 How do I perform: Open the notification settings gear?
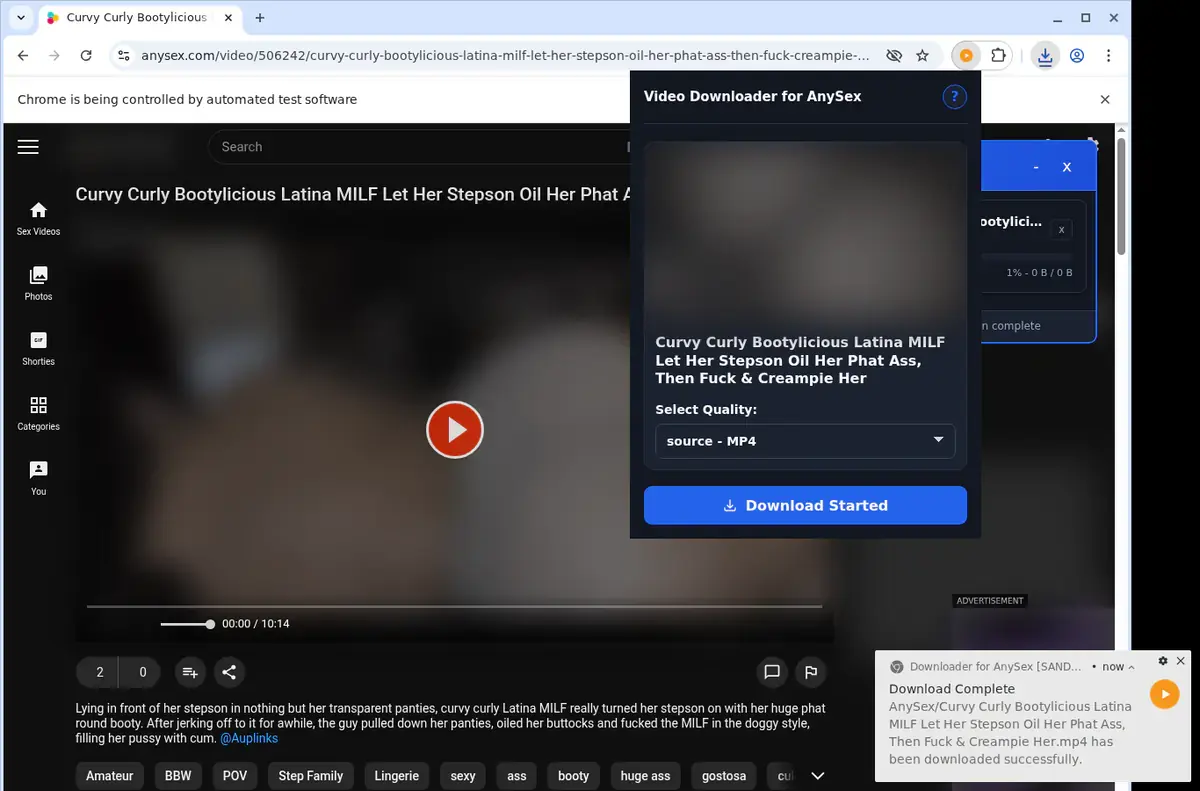1163,661
